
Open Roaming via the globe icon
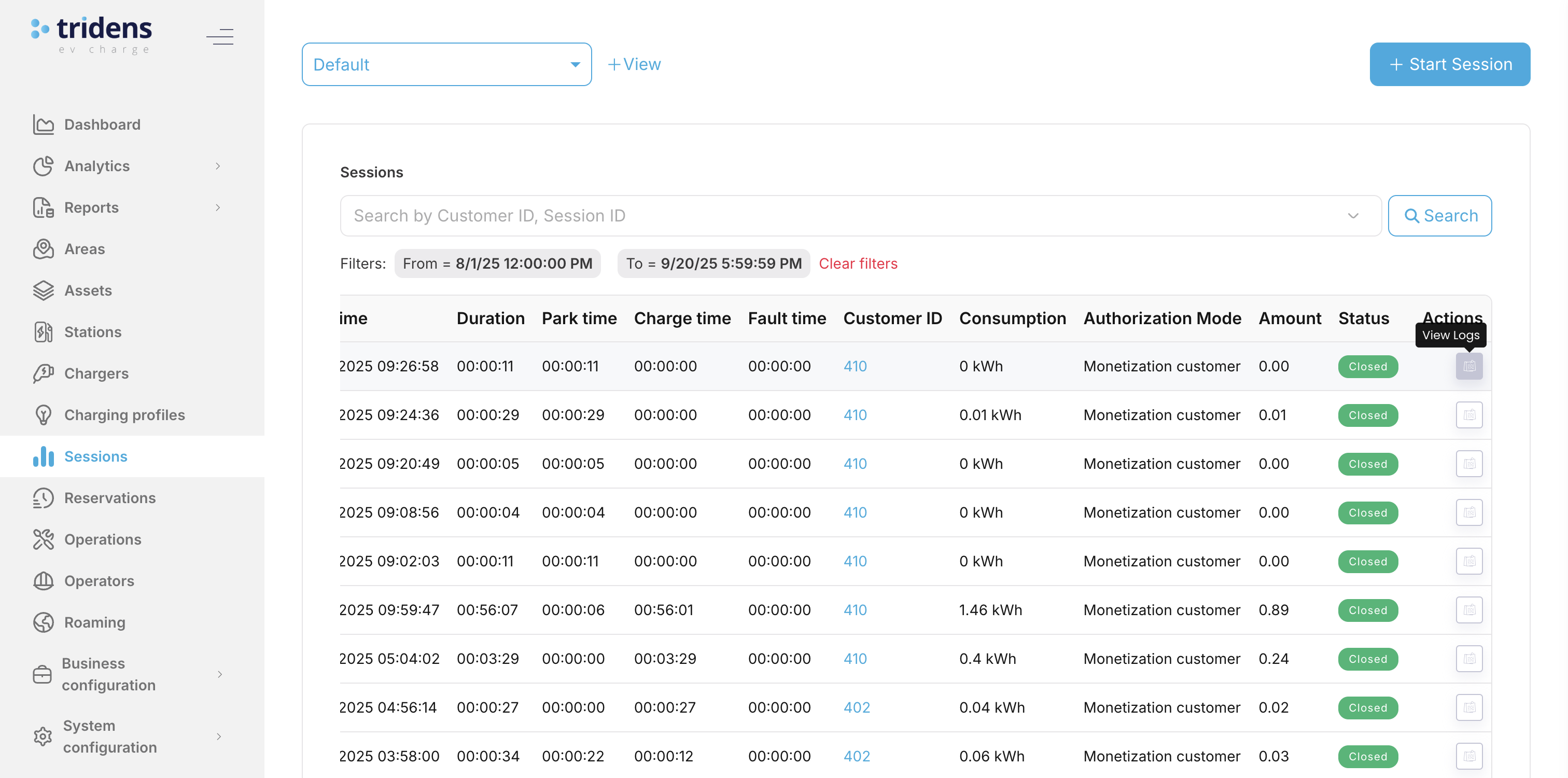click(x=43, y=622)
